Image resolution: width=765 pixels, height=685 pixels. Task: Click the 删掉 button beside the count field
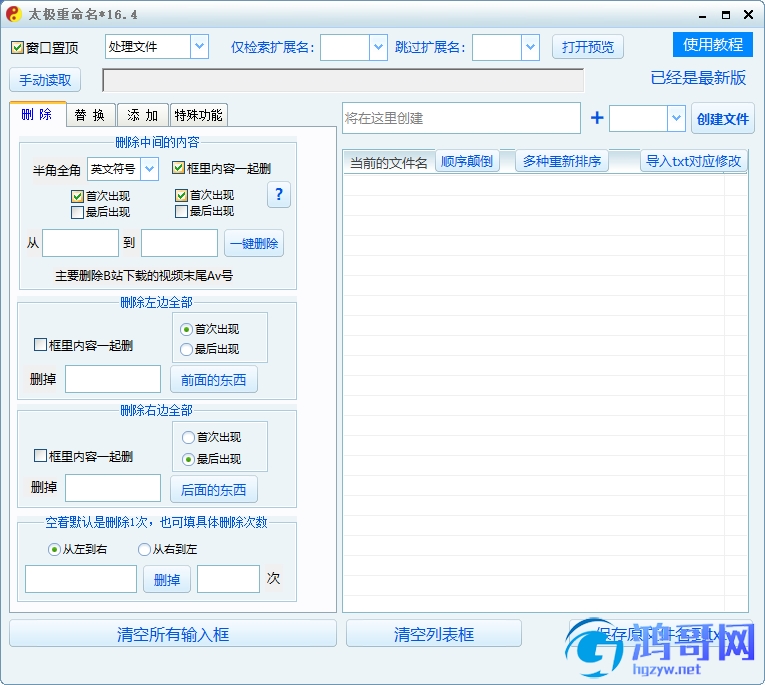click(167, 580)
